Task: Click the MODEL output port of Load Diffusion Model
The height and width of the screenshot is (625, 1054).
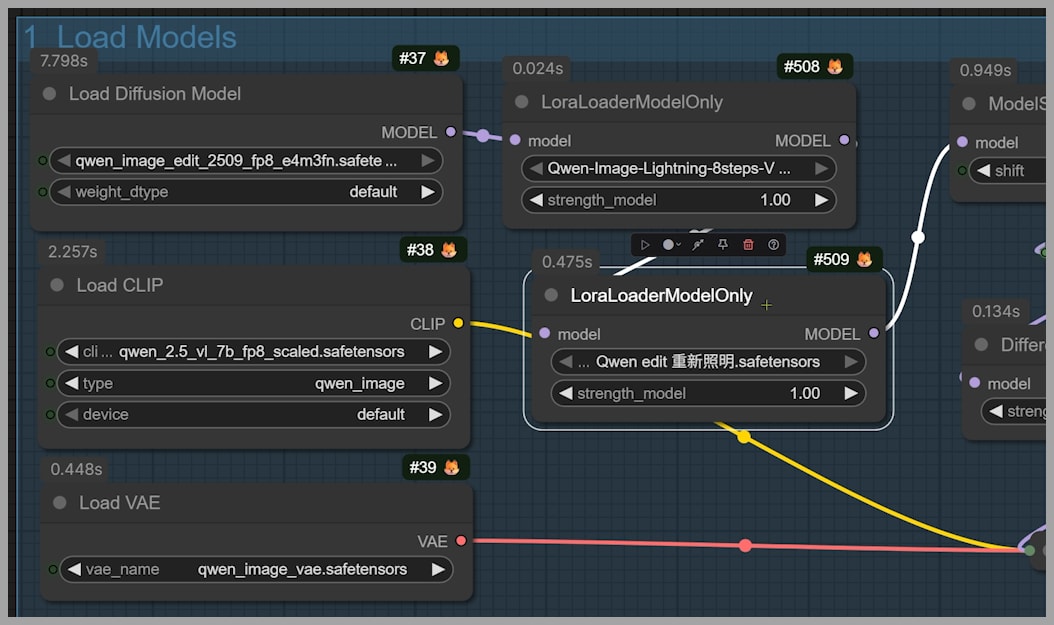Action: tap(451, 132)
